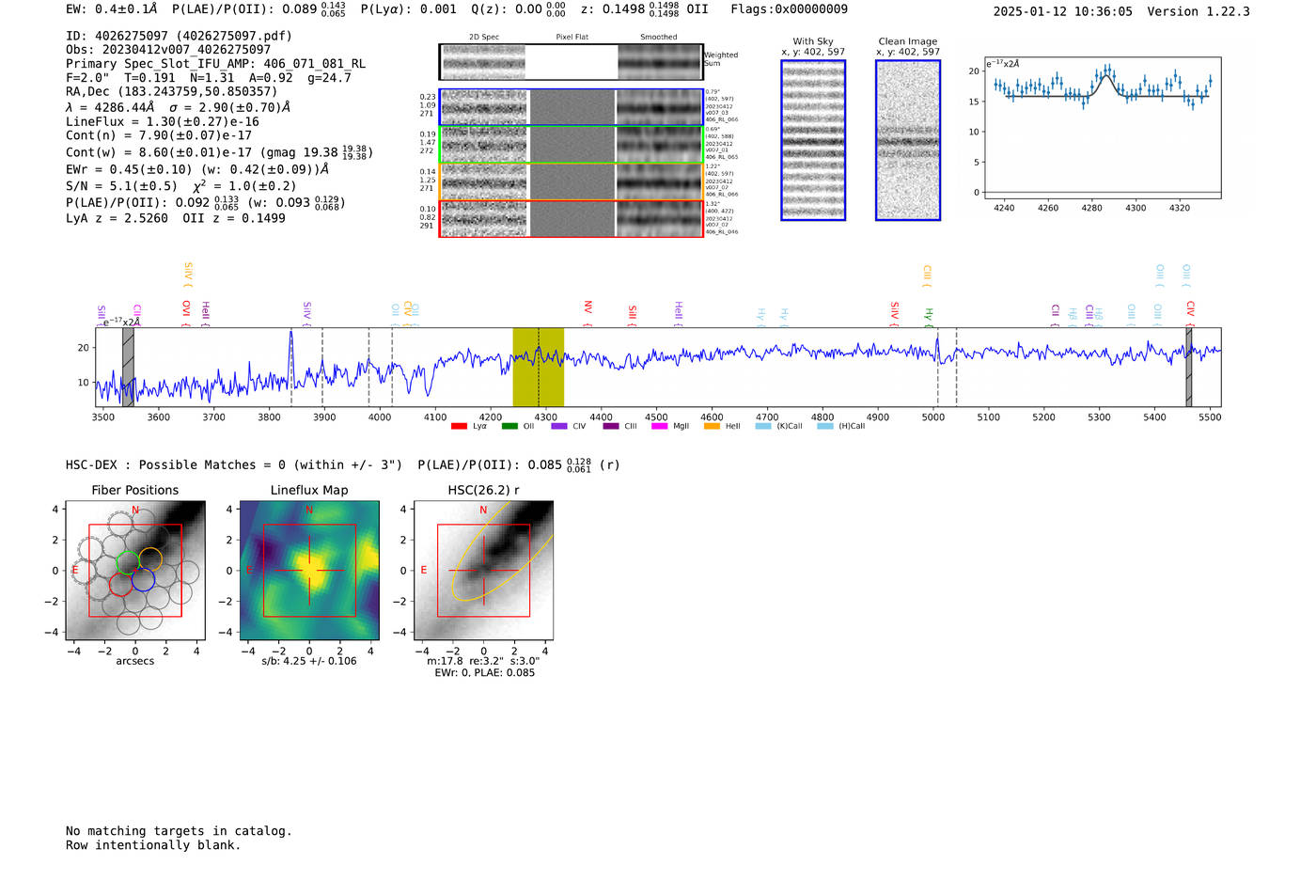Image resolution: width=1316 pixels, height=896 pixels.
Task: Click the s/b: 4.25 +/- 0.106 caption
Action: (x=309, y=661)
